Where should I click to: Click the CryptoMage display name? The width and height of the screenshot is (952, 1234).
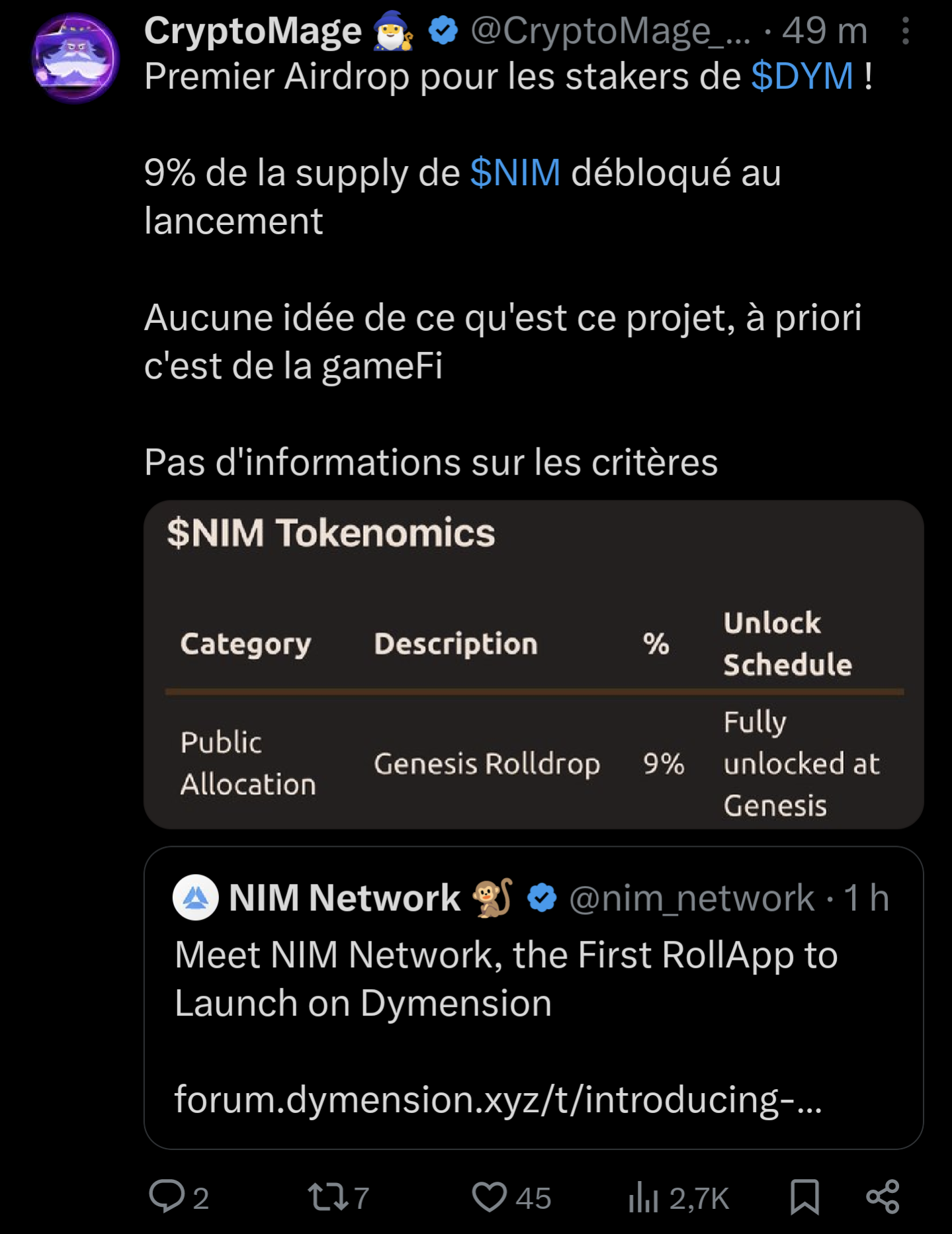click(253, 31)
